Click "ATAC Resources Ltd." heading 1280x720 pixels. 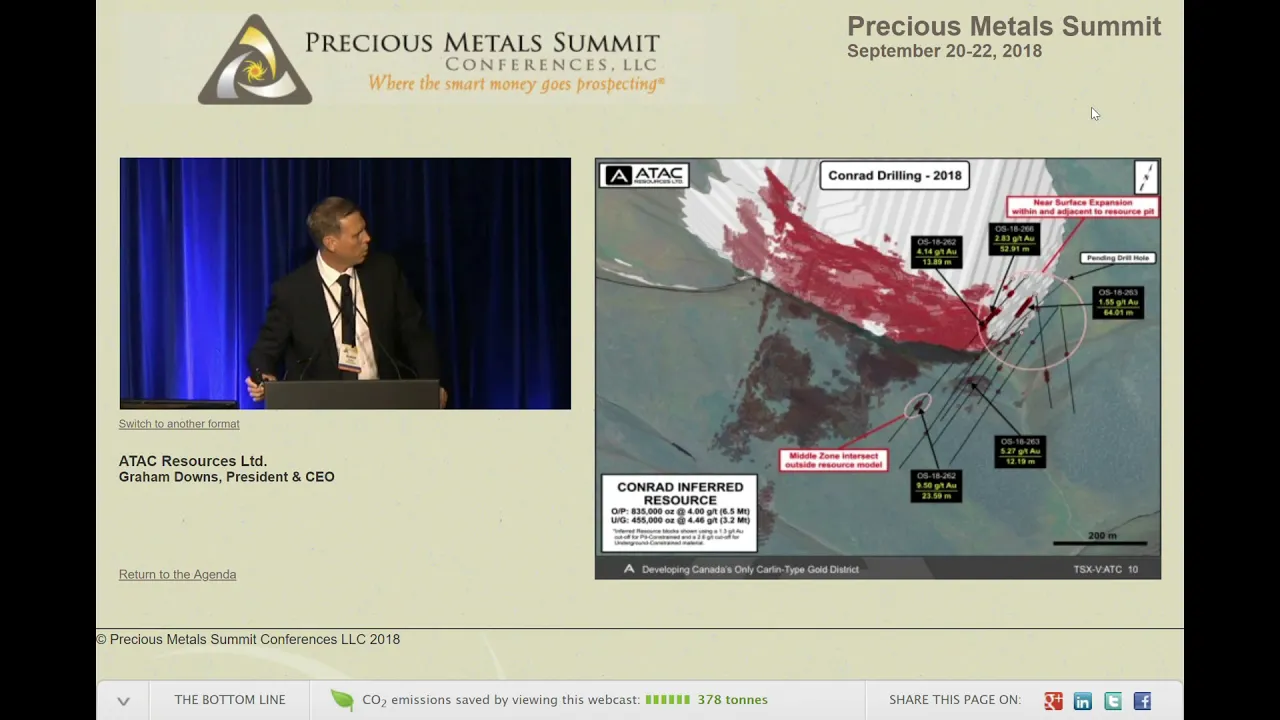[193, 461]
